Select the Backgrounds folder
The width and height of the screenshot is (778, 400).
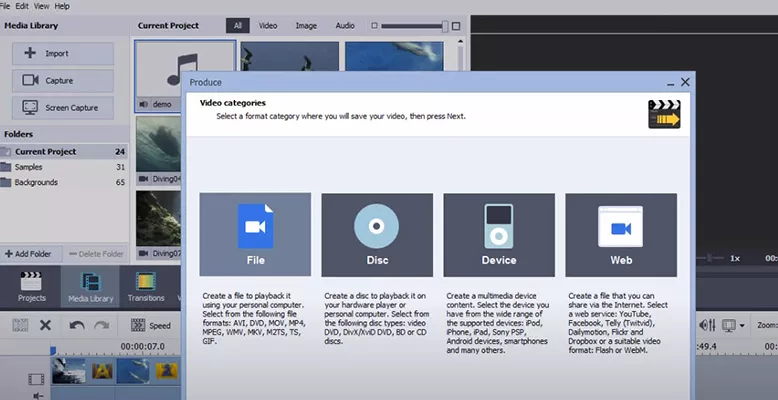click(x=64, y=182)
